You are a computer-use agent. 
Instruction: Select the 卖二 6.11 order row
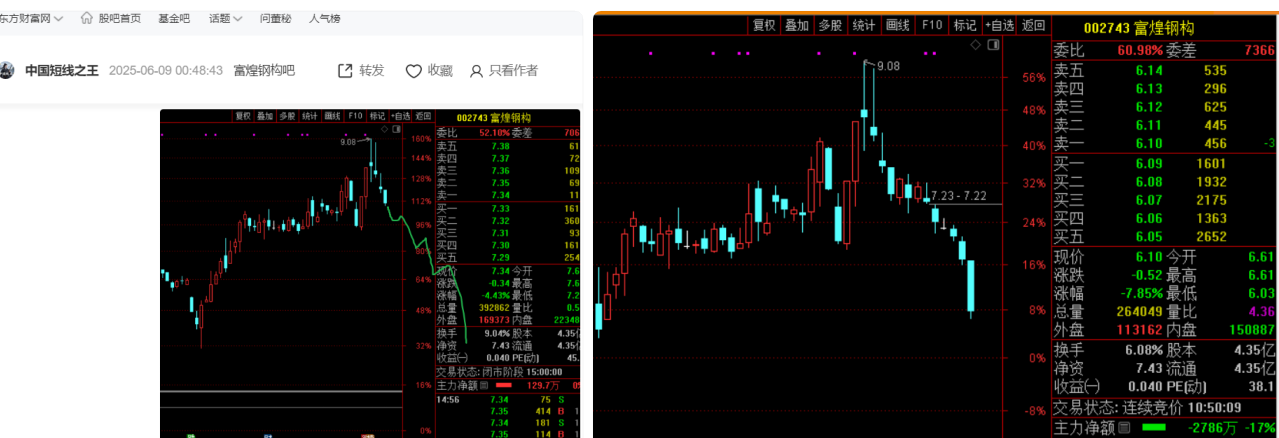tap(1165, 125)
